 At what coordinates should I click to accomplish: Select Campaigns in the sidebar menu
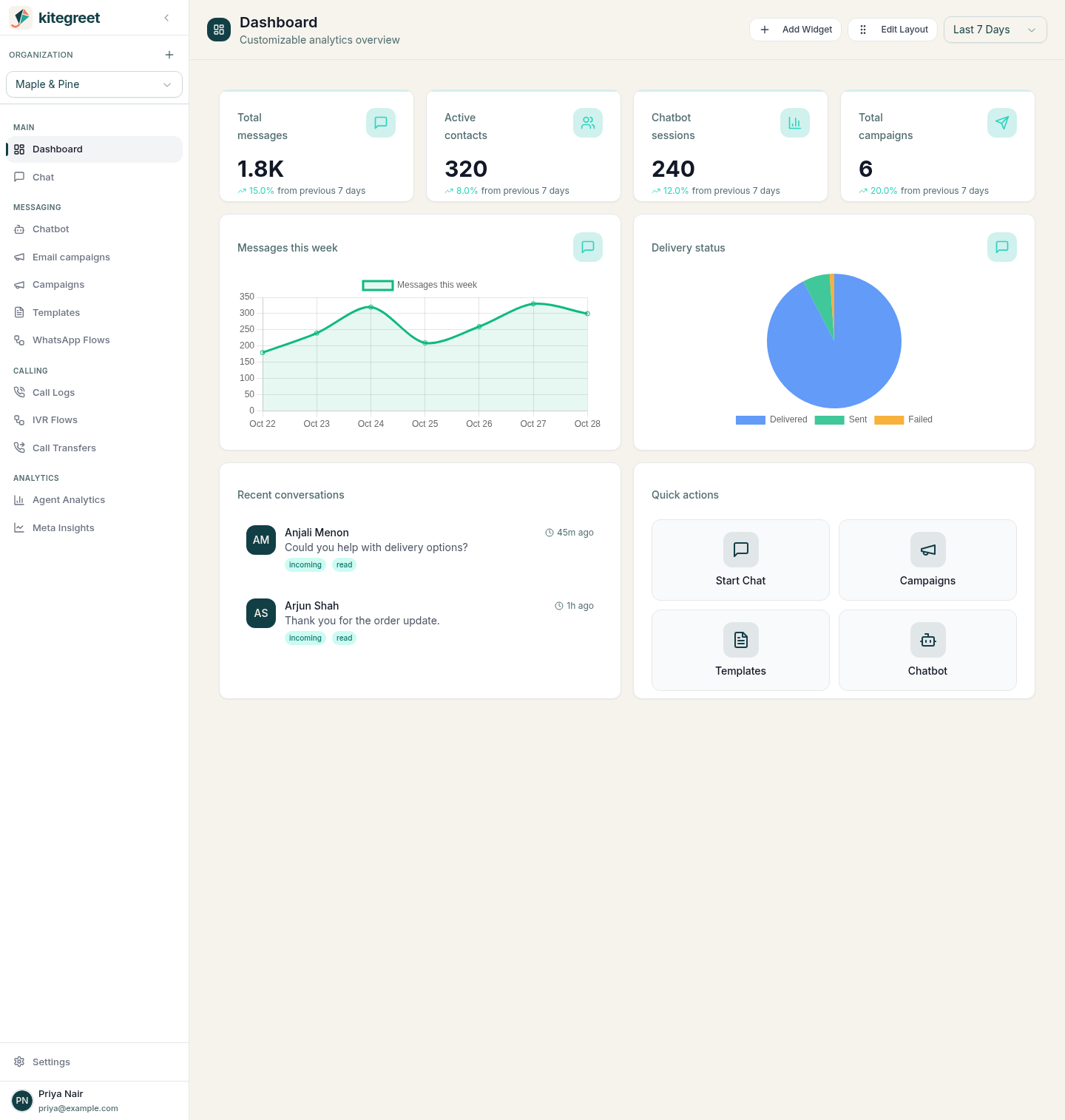coord(94,285)
